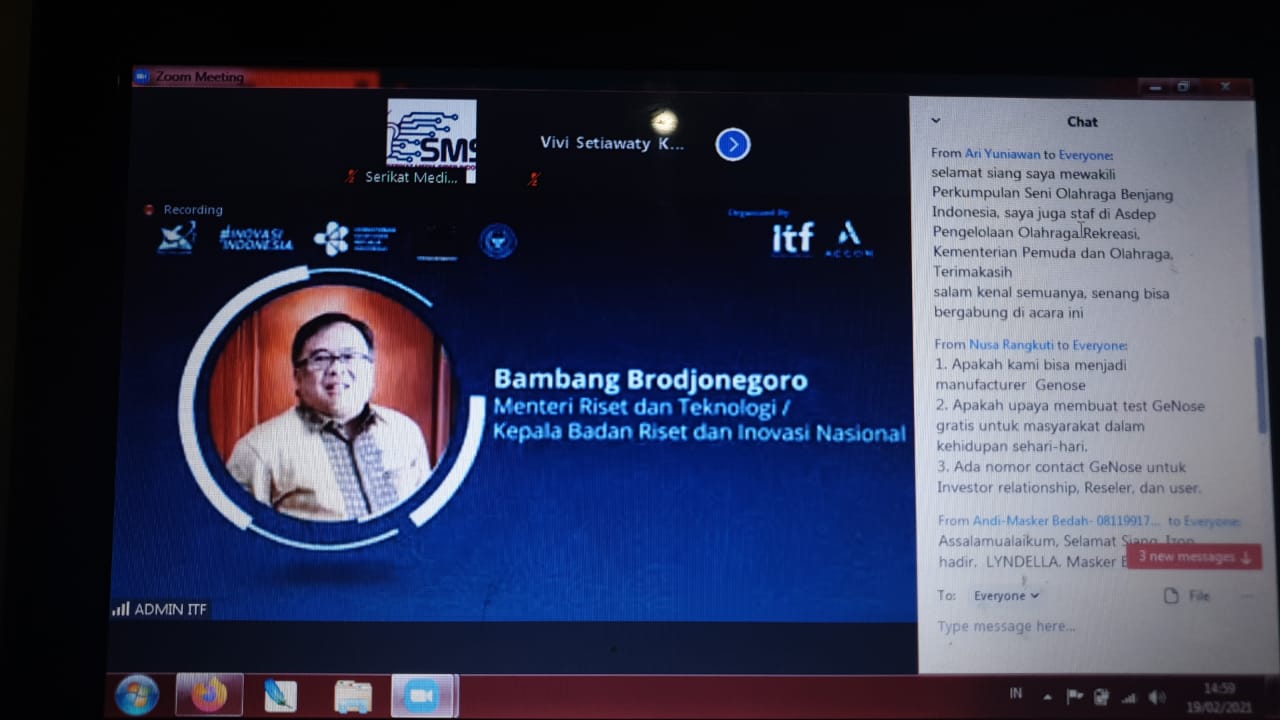Select the Vivi Setiawaty participant tile
This screenshot has height=720, width=1280.
(x=612, y=144)
